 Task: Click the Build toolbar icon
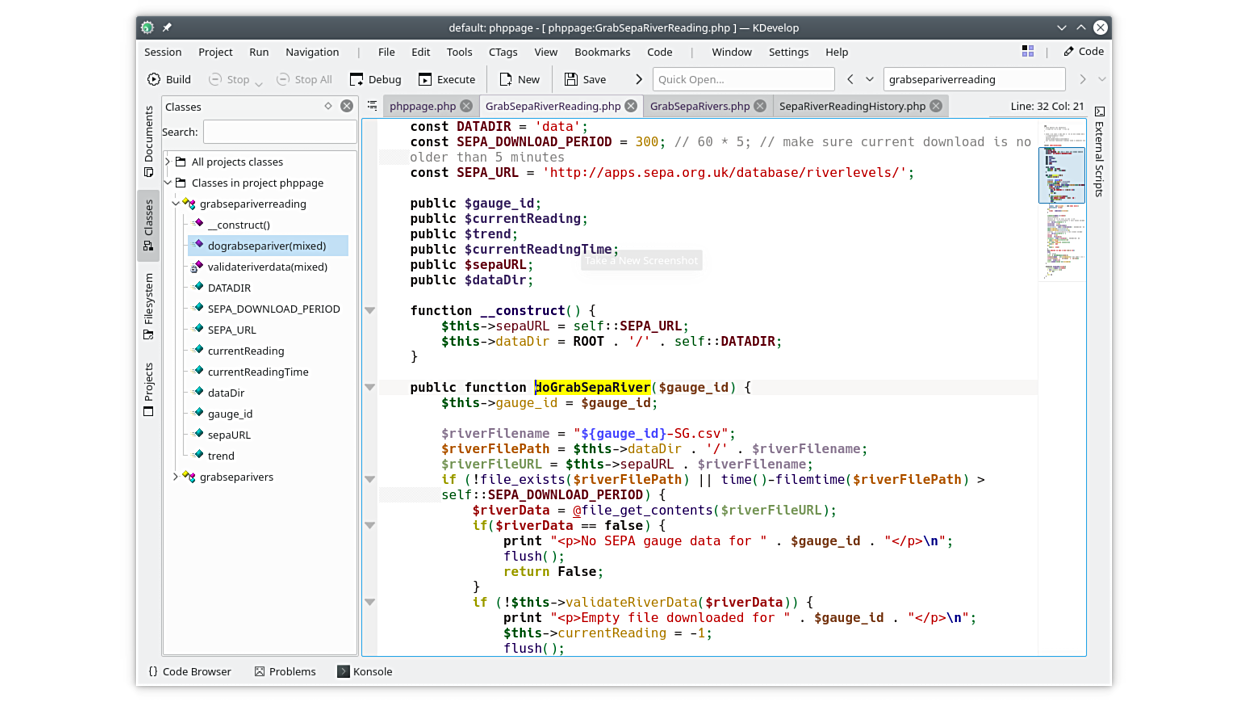coord(168,79)
